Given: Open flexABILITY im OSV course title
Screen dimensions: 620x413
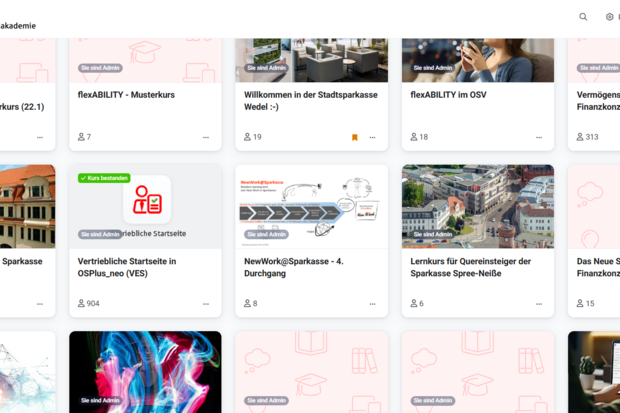Looking at the screenshot, I should [x=448, y=95].
